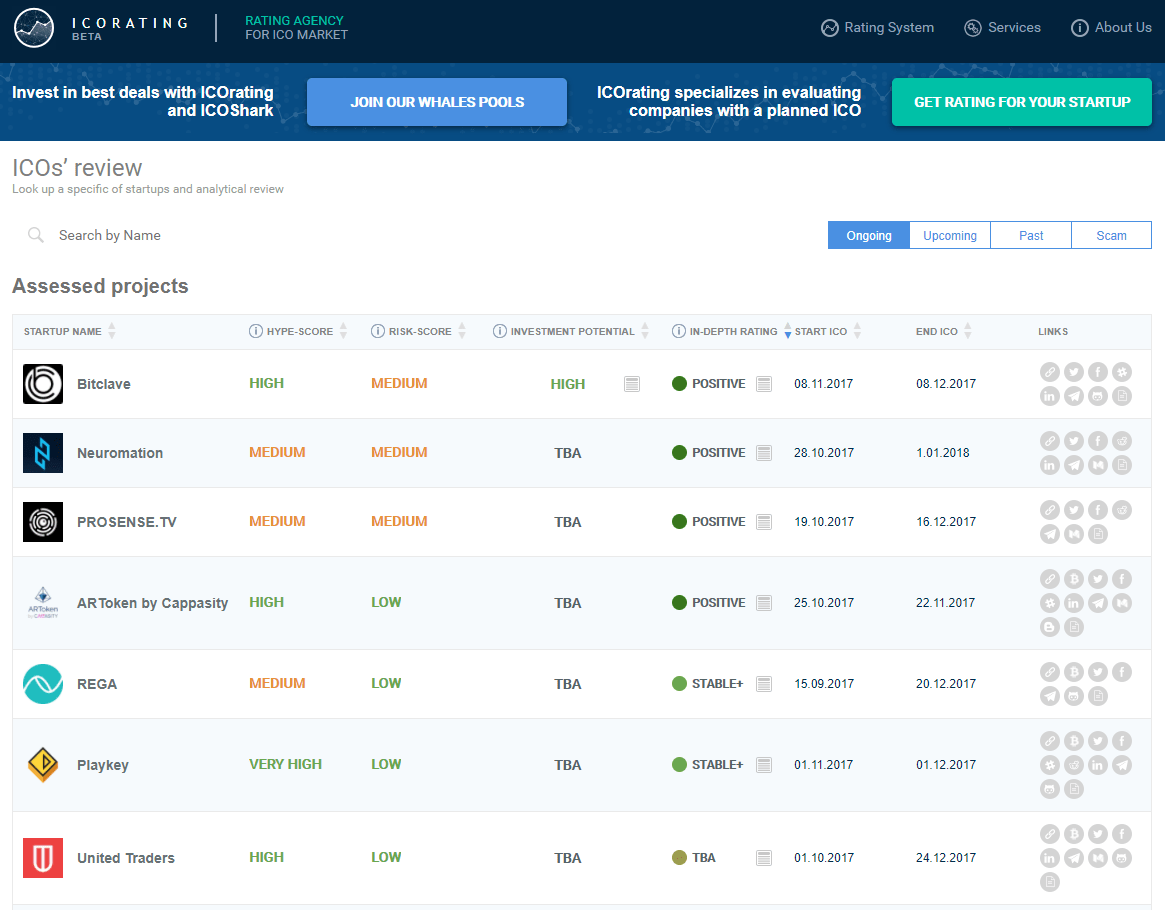Image resolution: width=1165 pixels, height=910 pixels.
Task: Open Bitclave's Twitter link icon
Action: (x=1074, y=372)
